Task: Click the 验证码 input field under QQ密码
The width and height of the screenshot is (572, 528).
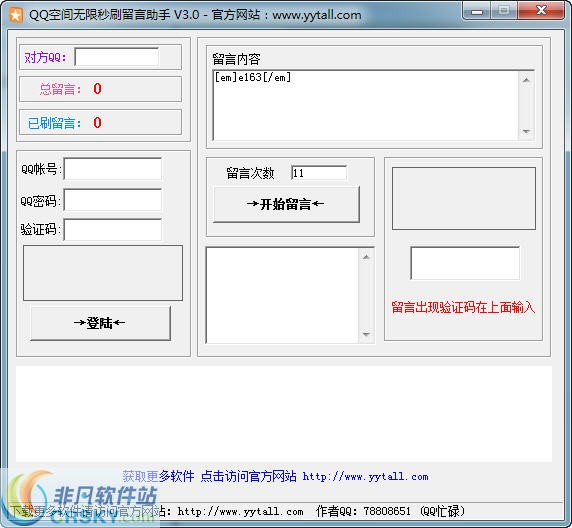Action: point(113,230)
